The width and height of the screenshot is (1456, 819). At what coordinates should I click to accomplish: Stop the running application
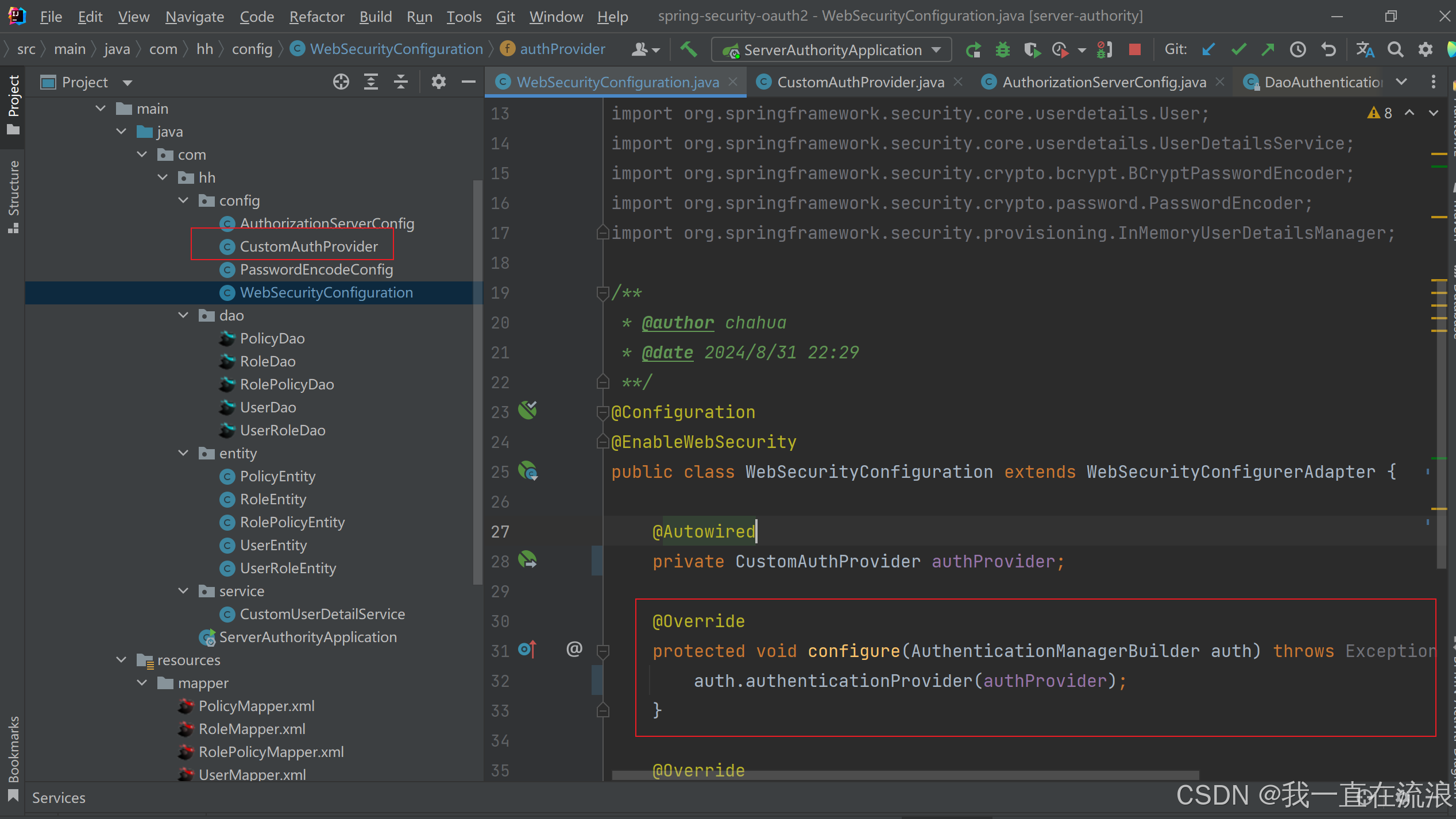(1134, 50)
